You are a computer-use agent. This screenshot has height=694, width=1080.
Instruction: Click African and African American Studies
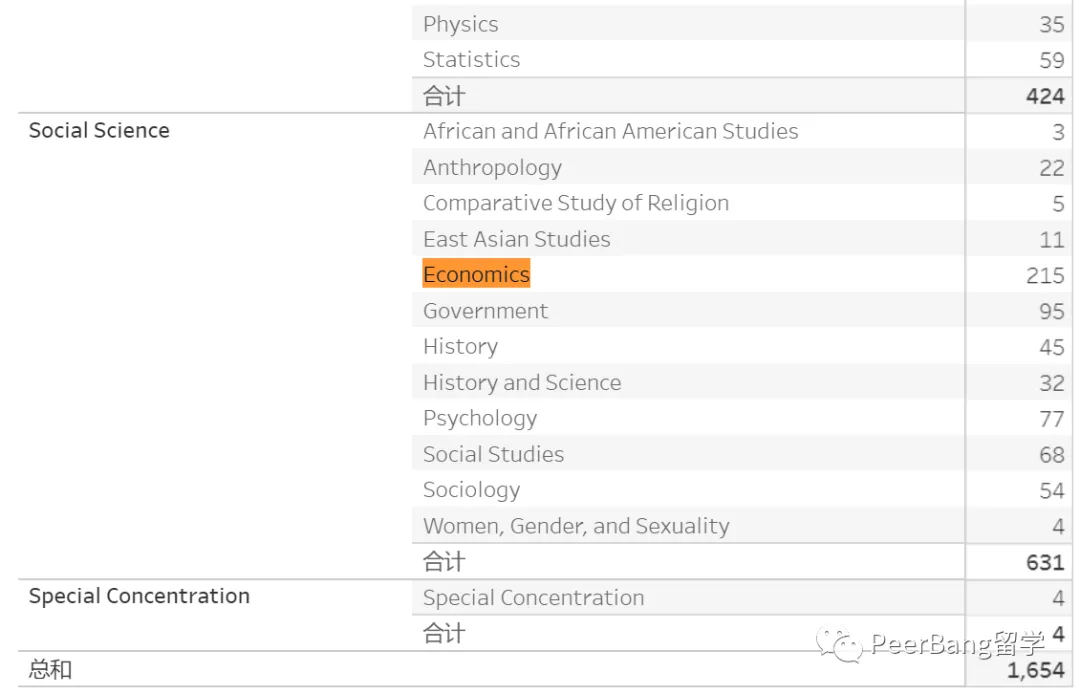pos(610,132)
